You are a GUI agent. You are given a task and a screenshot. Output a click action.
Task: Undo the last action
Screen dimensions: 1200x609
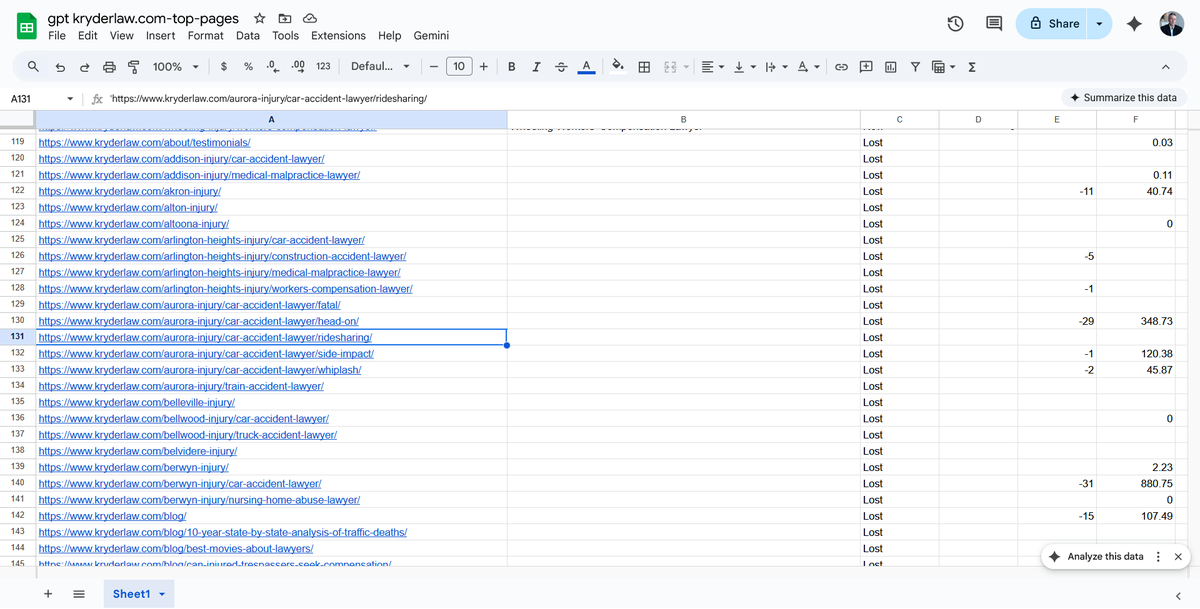(x=60, y=67)
